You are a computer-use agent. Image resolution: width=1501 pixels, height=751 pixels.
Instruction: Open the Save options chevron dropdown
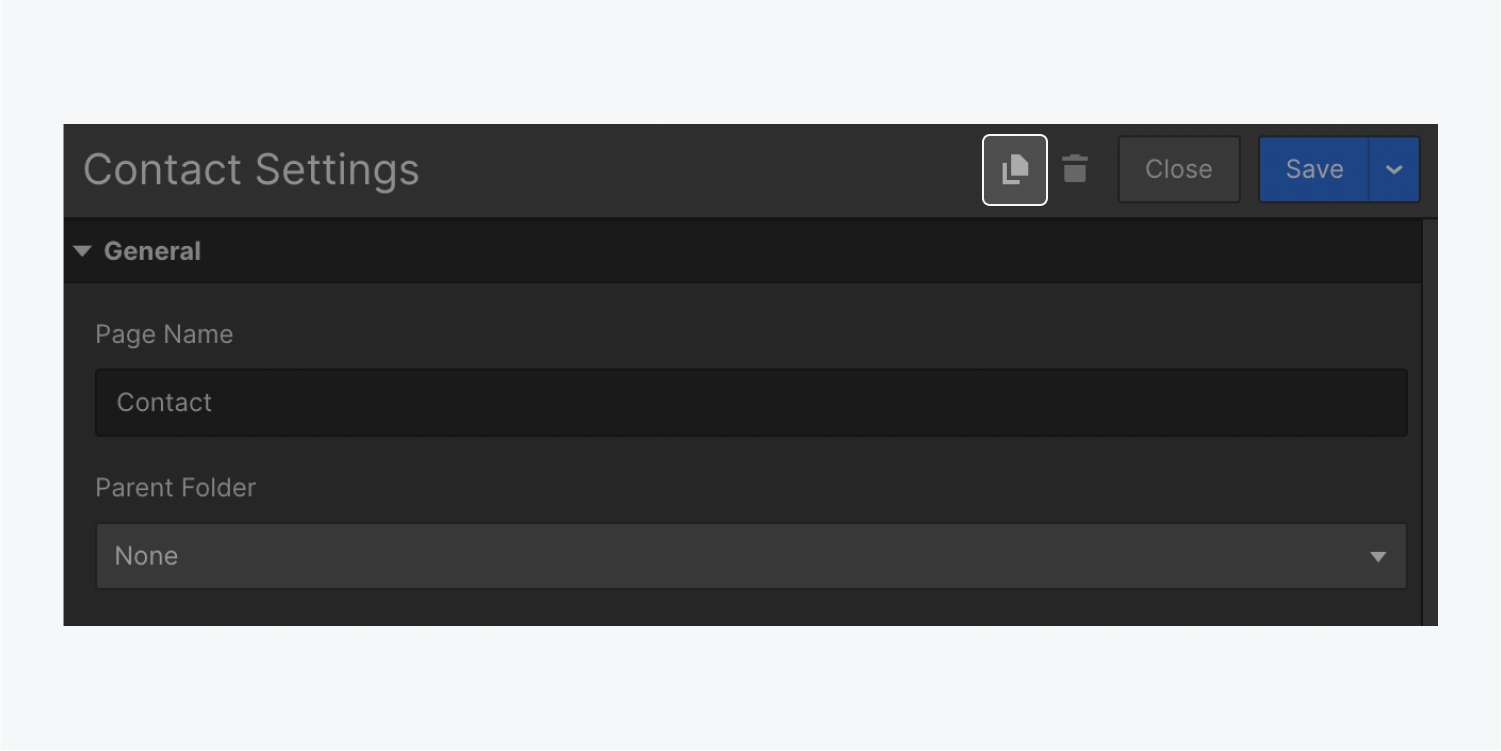(1394, 170)
